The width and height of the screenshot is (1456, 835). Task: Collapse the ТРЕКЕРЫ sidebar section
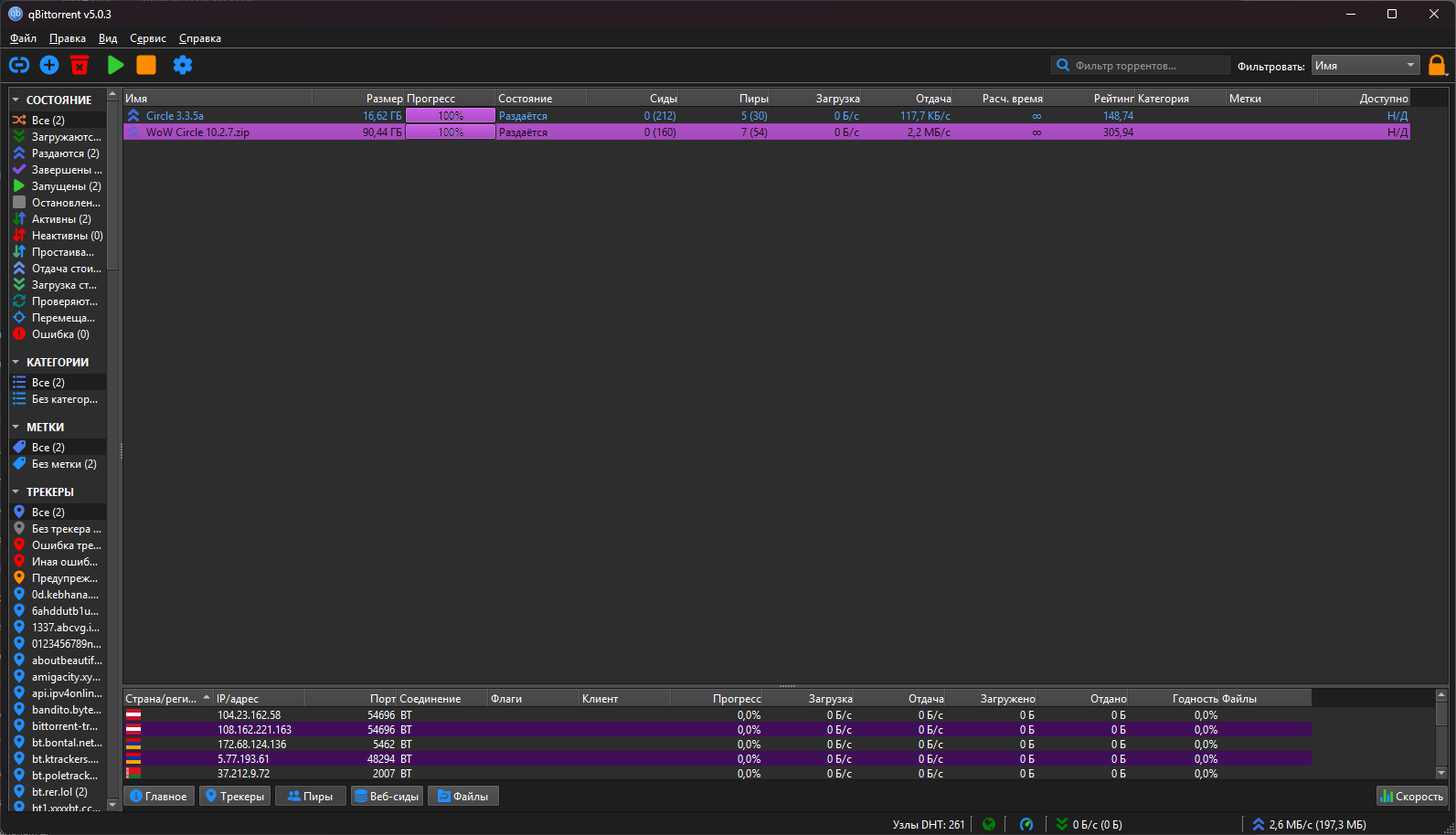pyautogui.click(x=16, y=491)
